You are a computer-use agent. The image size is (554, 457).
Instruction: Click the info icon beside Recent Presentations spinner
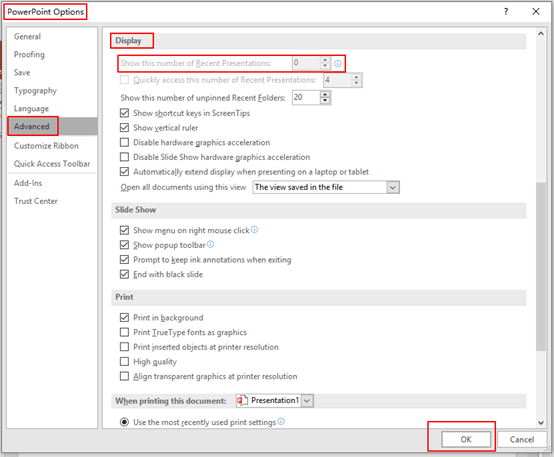click(x=337, y=64)
